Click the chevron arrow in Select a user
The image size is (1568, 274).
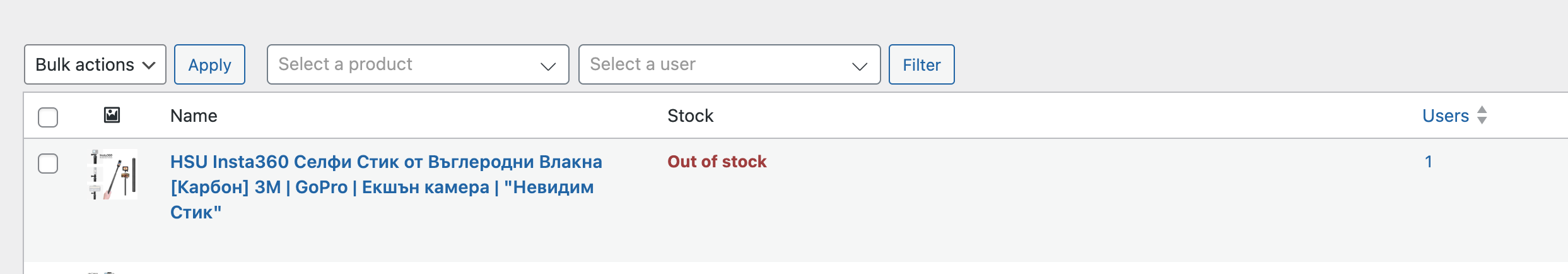point(860,66)
